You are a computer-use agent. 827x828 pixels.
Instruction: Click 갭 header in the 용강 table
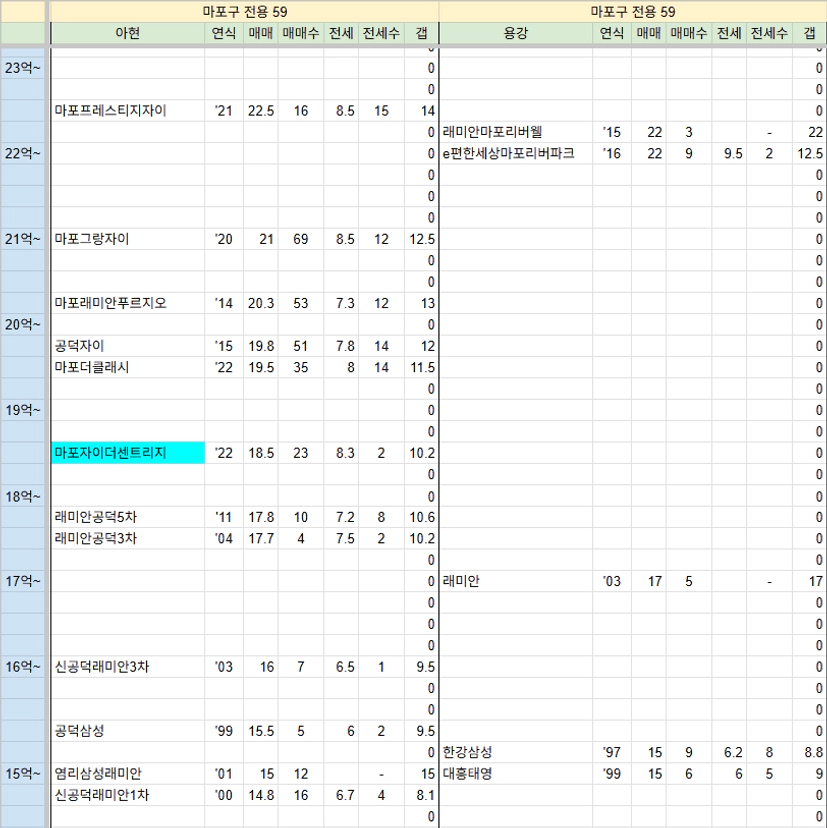810,33
